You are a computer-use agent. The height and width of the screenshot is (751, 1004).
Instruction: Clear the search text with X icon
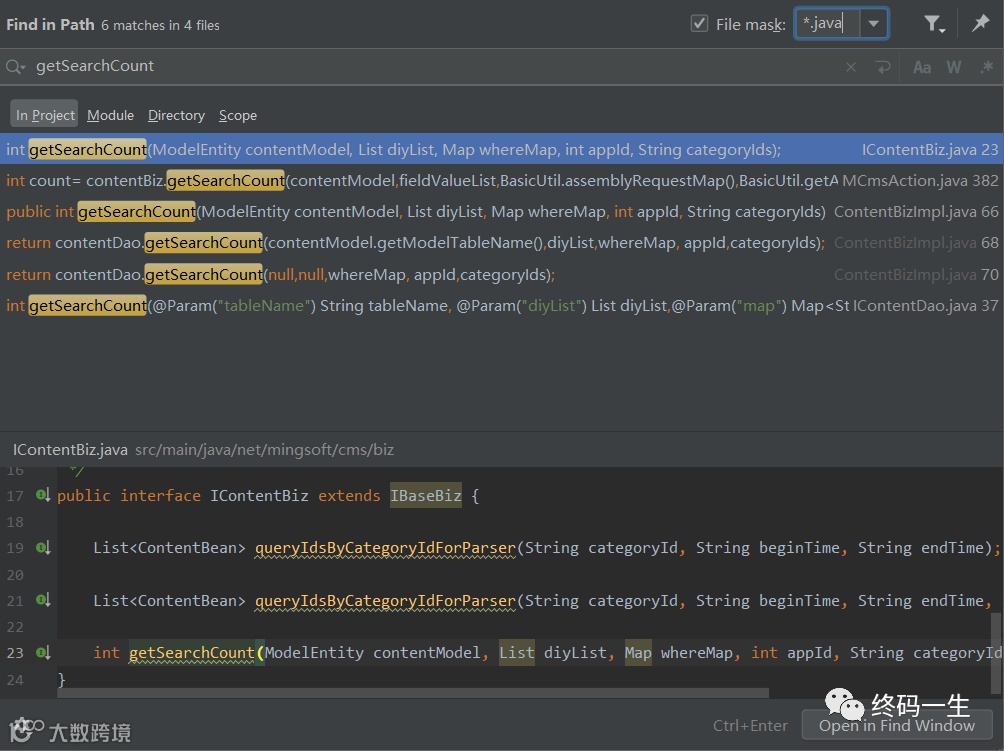pos(851,67)
